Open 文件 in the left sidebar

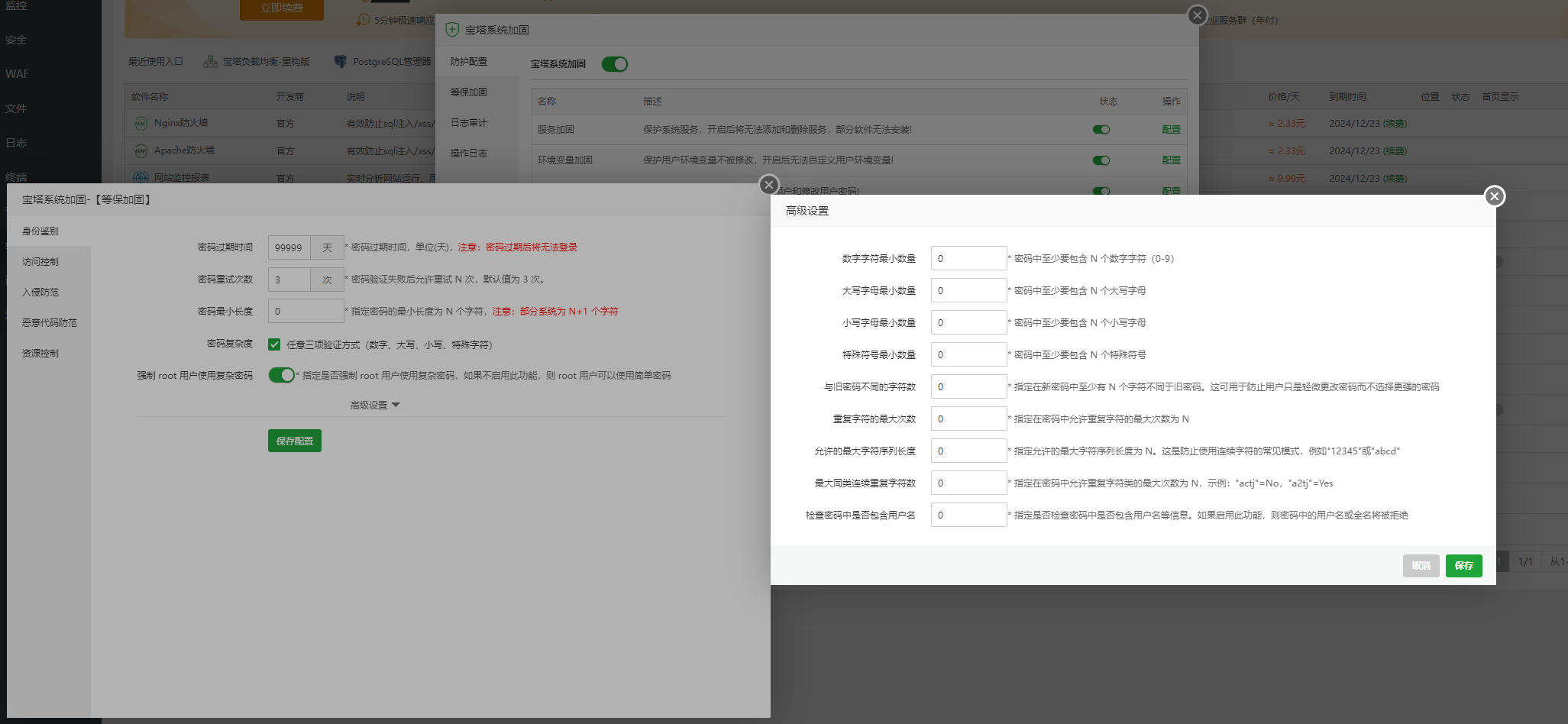pos(16,108)
